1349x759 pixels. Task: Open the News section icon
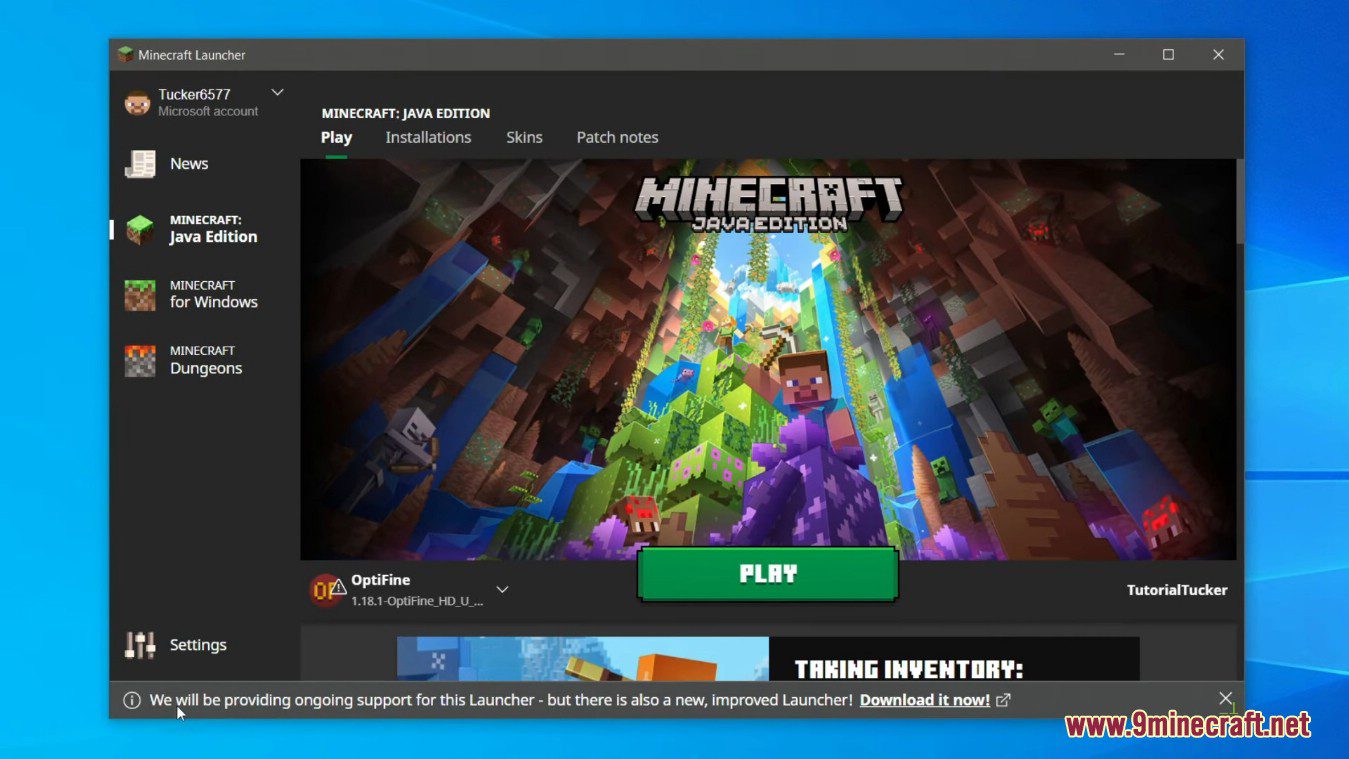tap(140, 164)
